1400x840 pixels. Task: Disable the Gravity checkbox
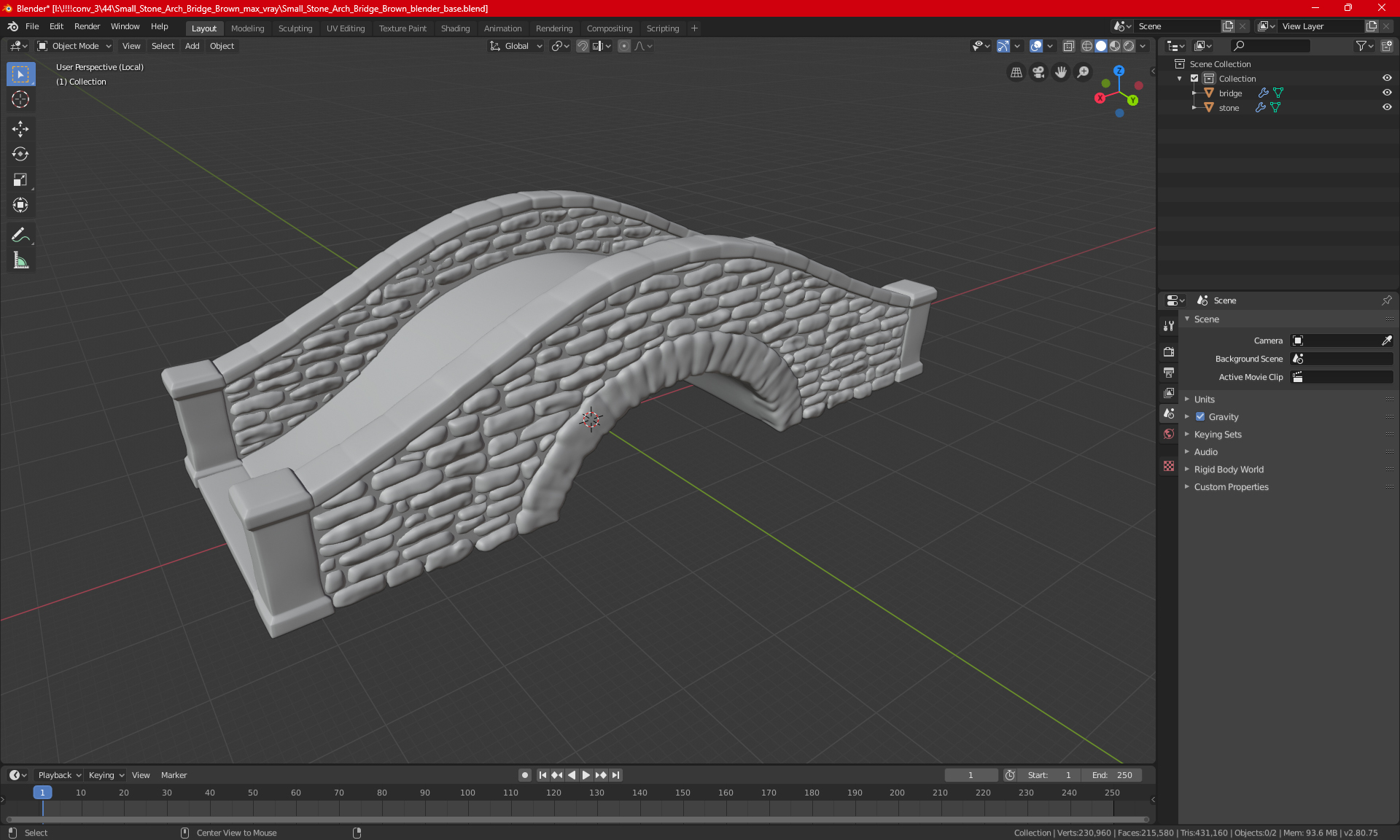1200,417
